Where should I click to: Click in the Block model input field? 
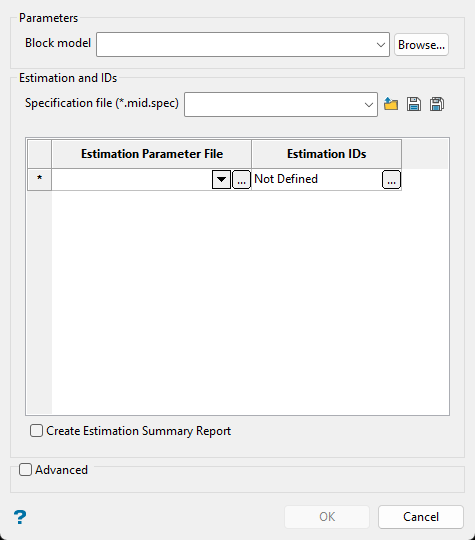click(235, 45)
